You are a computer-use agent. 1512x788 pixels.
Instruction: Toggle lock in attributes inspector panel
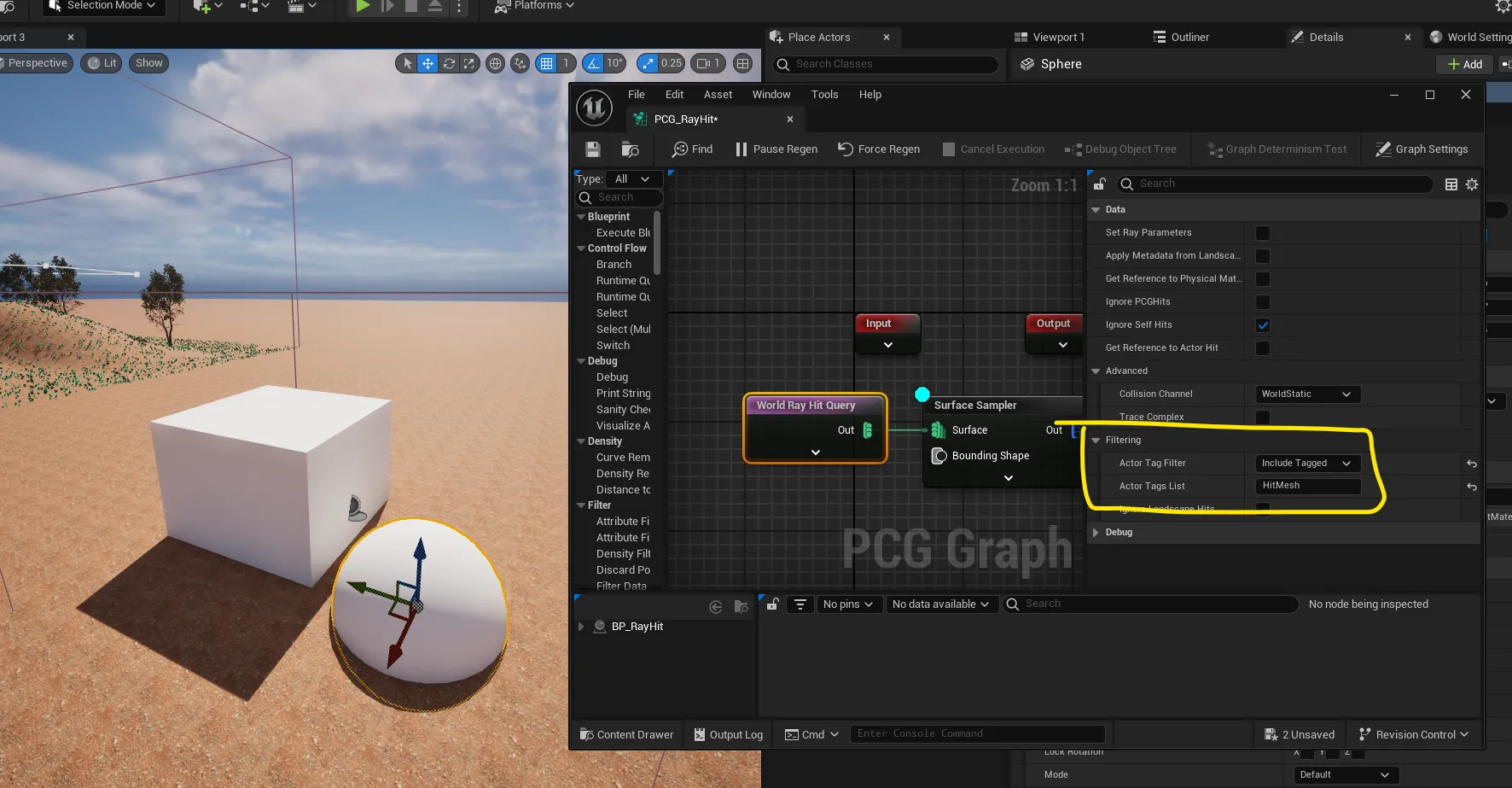(x=772, y=604)
